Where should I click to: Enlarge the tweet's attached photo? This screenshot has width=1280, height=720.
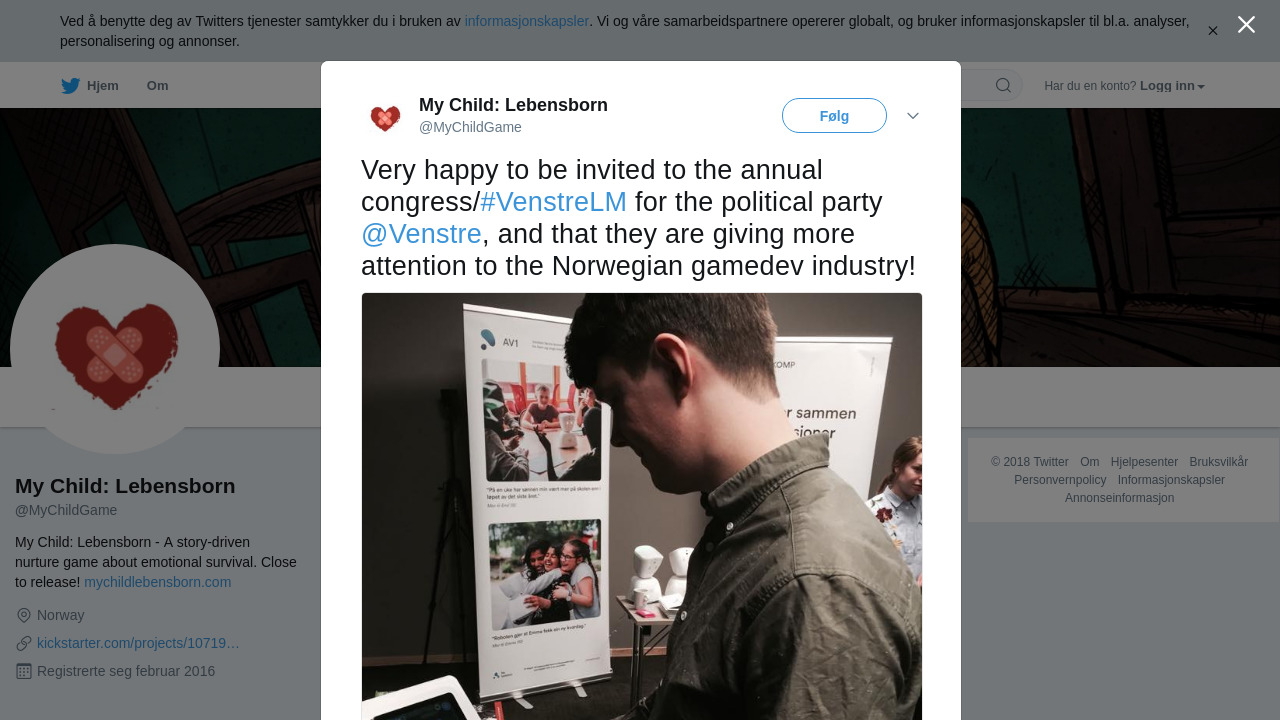[642, 506]
